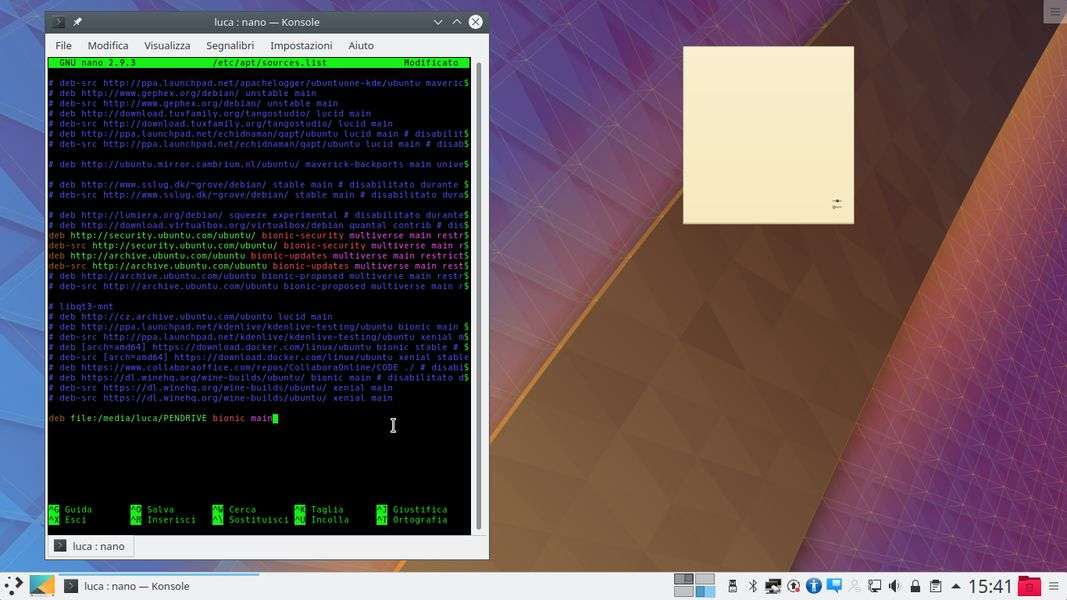Open the Konsole window menu icon
Screen dimensions: 1067x600
[59, 22]
